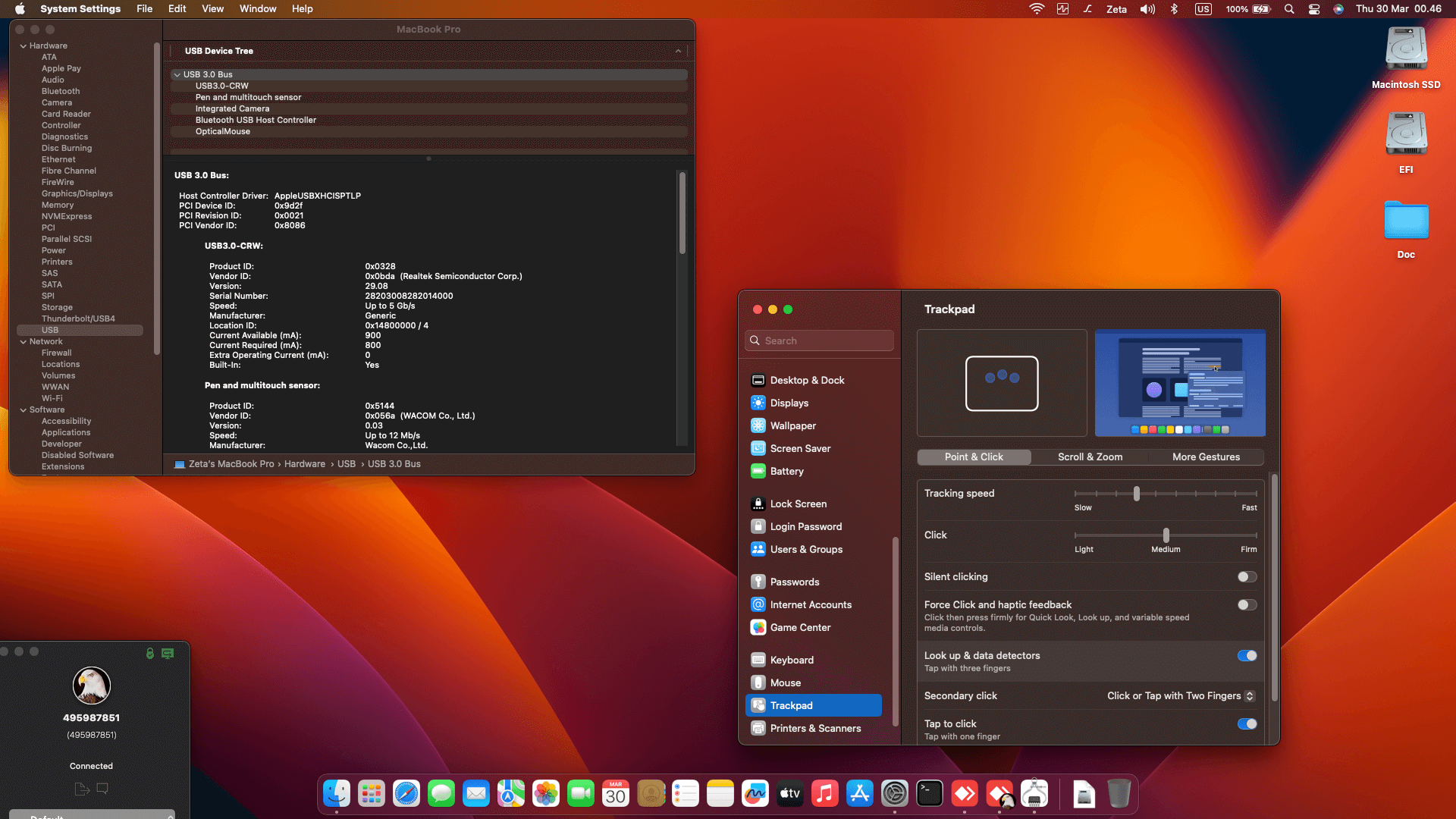The height and width of the screenshot is (819, 1456).
Task: Open Mouse settings
Action: pyautogui.click(x=785, y=682)
